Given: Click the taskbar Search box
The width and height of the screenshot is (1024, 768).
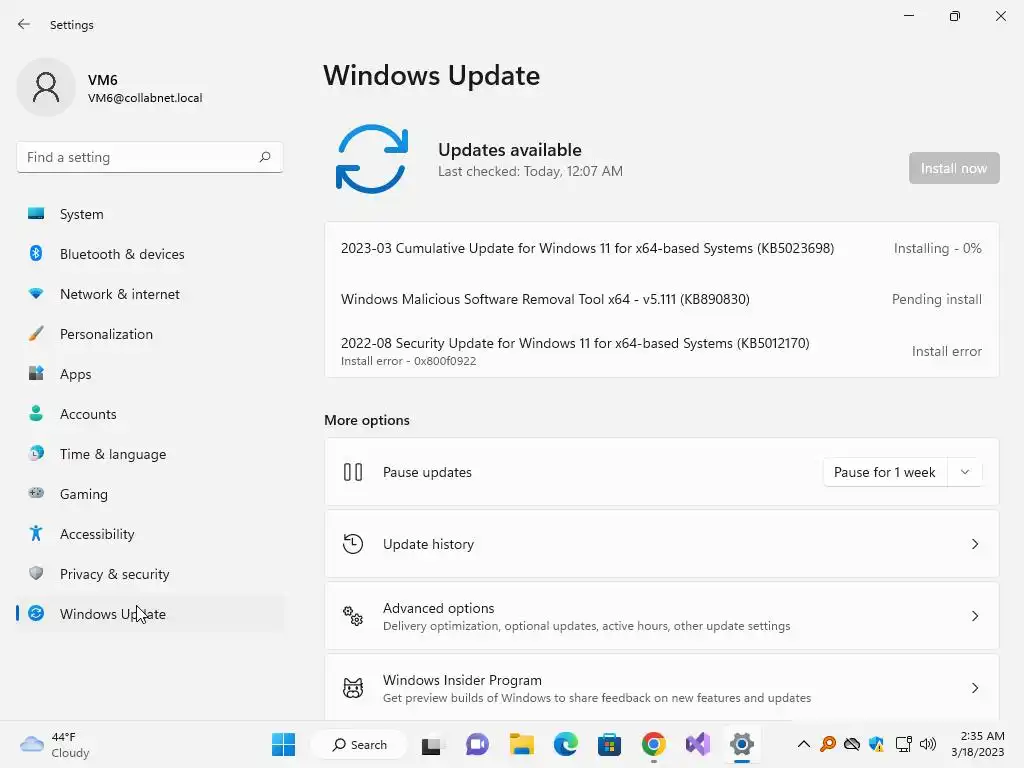Looking at the screenshot, I should click(x=359, y=744).
